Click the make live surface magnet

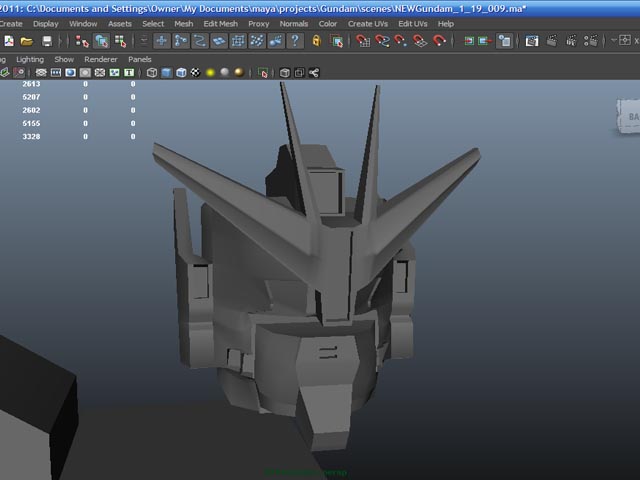[439, 41]
